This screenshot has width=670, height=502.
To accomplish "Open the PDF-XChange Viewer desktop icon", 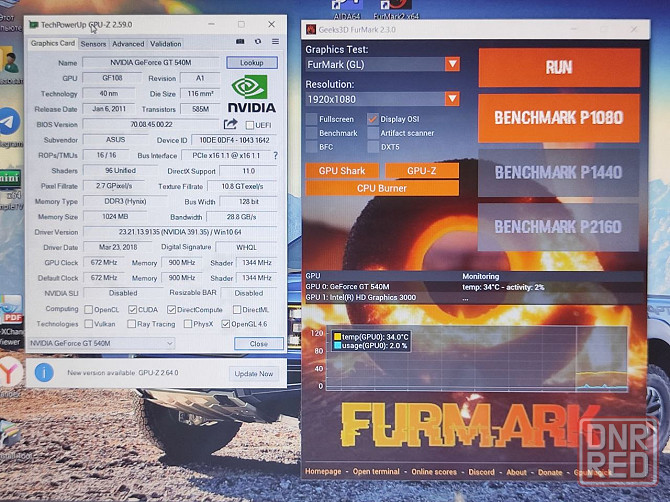I will click(x=12, y=310).
